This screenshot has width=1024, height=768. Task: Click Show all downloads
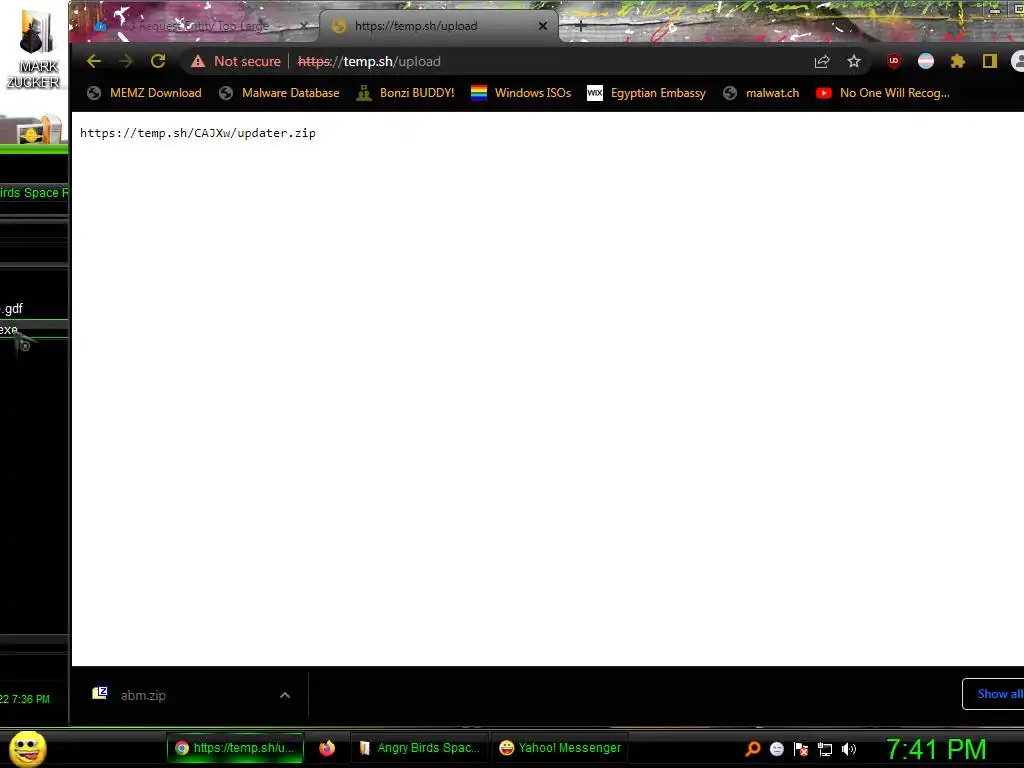pyautogui.click(x=993, y=694)
